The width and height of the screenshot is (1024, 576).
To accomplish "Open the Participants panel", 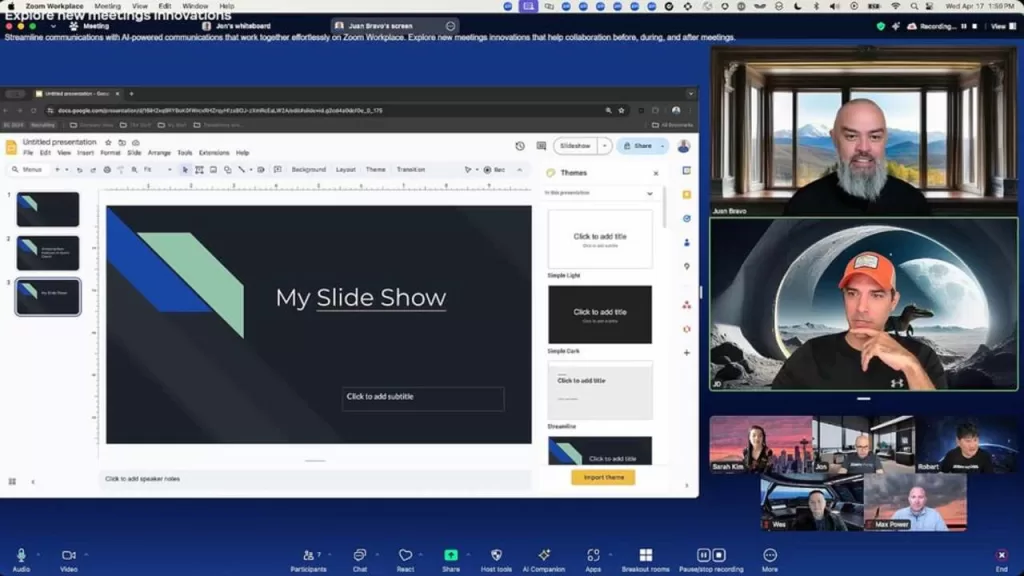I will [x=308, y=560].
